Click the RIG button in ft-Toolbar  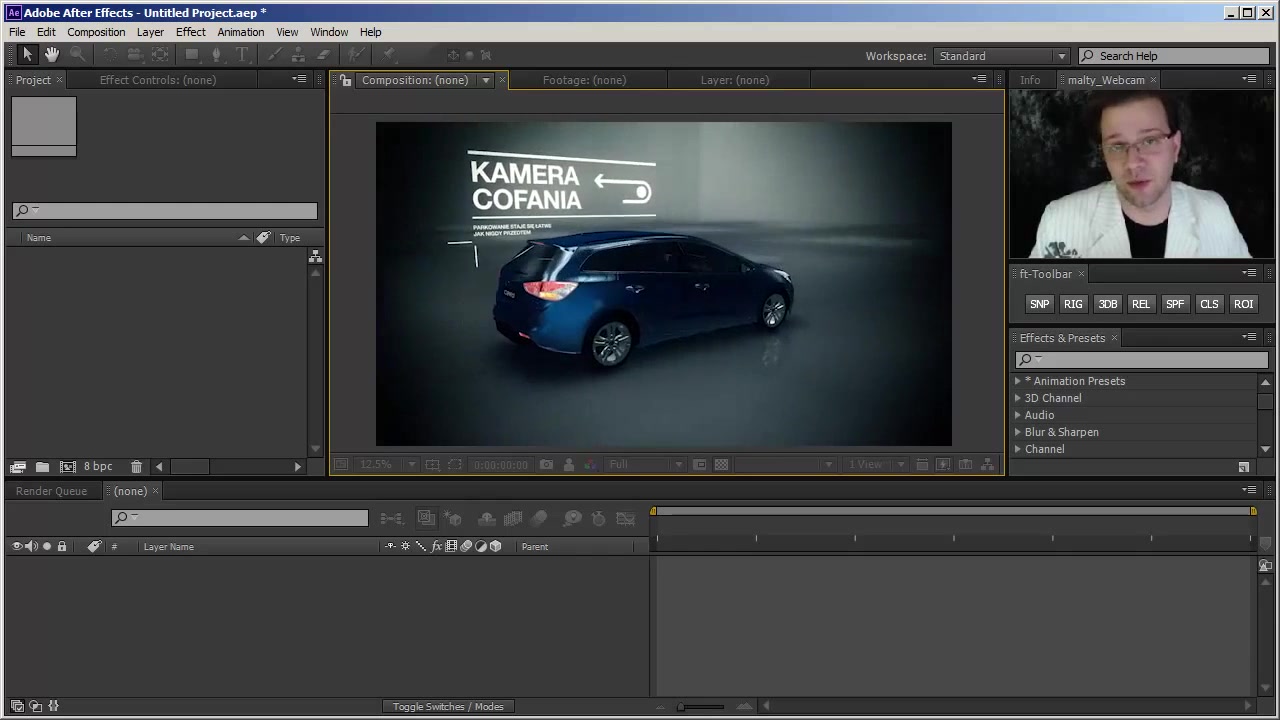point(1073,304)
